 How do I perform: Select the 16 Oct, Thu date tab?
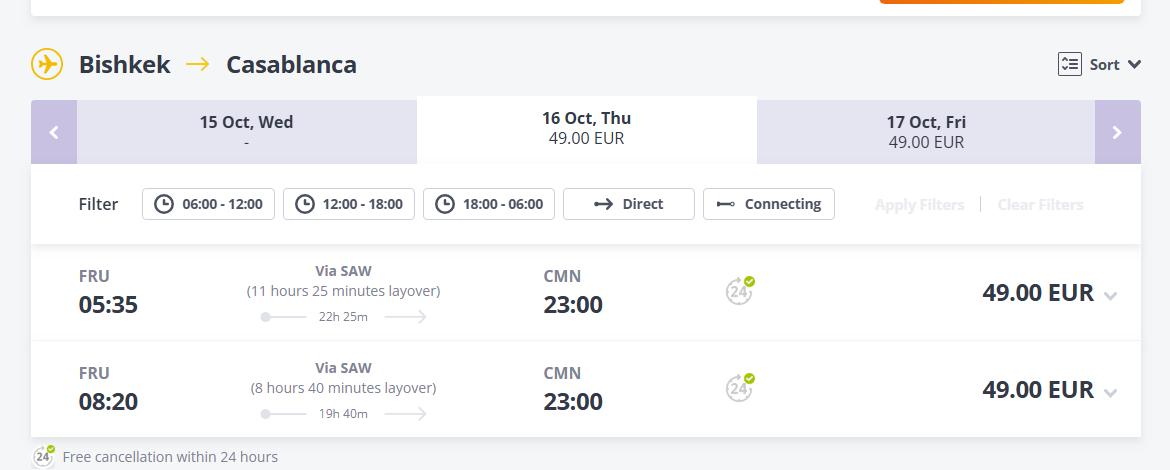(586, 129)
